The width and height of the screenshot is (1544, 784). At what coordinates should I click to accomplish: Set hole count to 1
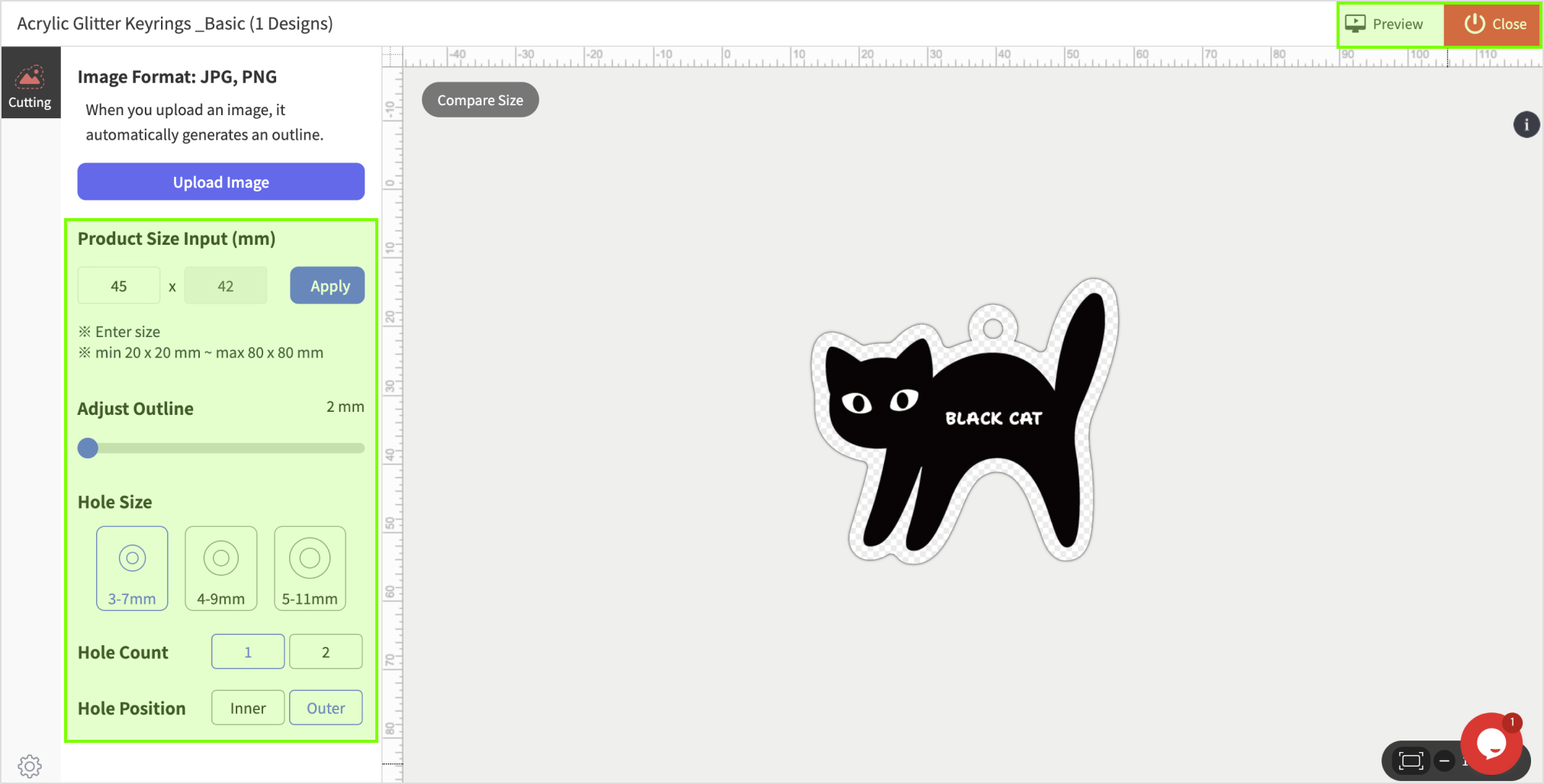click(x=248, y=652)
